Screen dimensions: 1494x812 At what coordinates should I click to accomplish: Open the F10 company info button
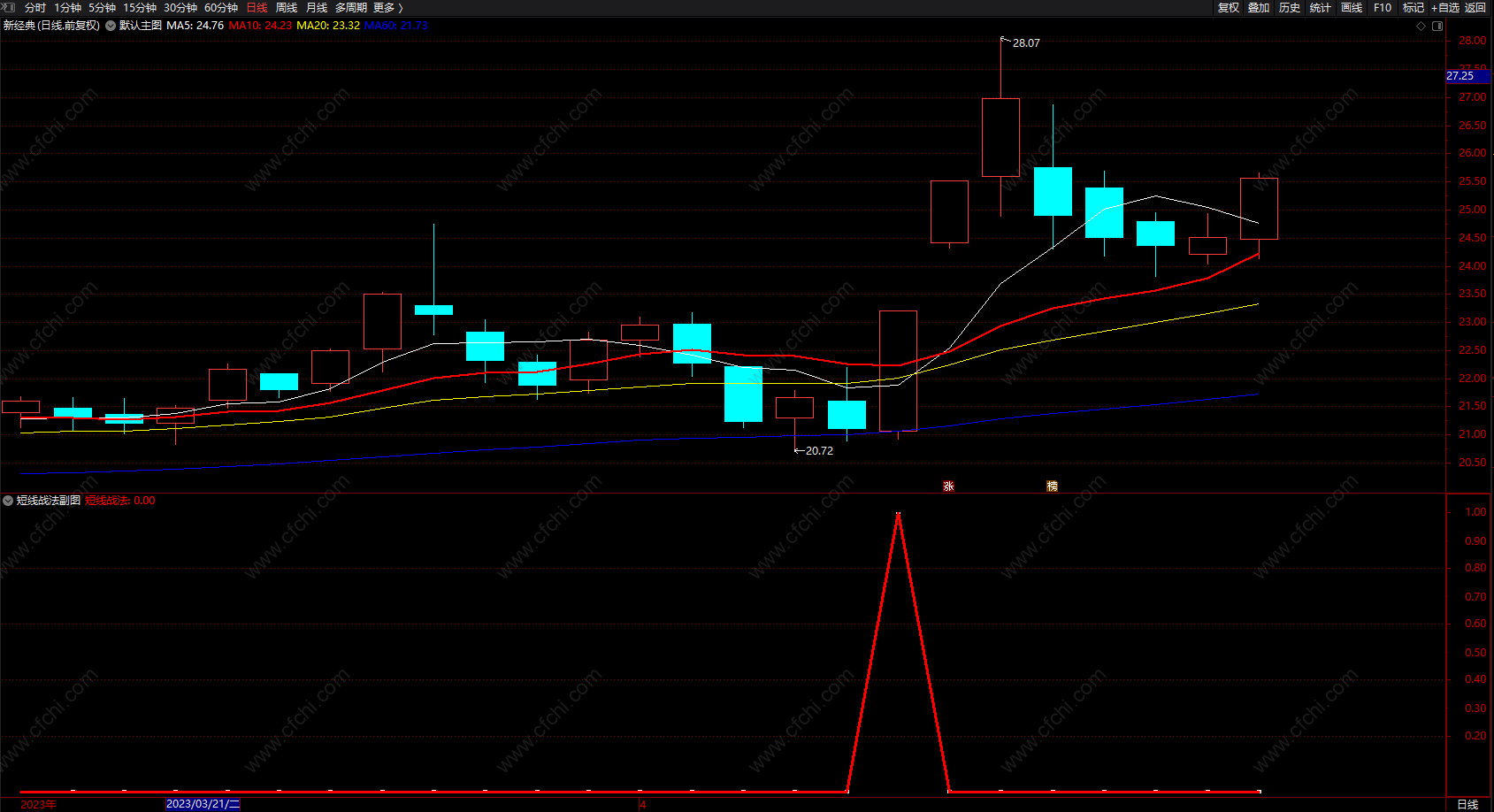point(1383,8)
